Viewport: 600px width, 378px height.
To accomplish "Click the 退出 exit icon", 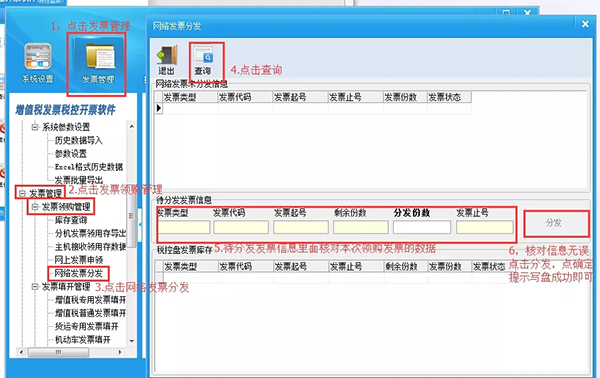I will [x=167, y=56].
